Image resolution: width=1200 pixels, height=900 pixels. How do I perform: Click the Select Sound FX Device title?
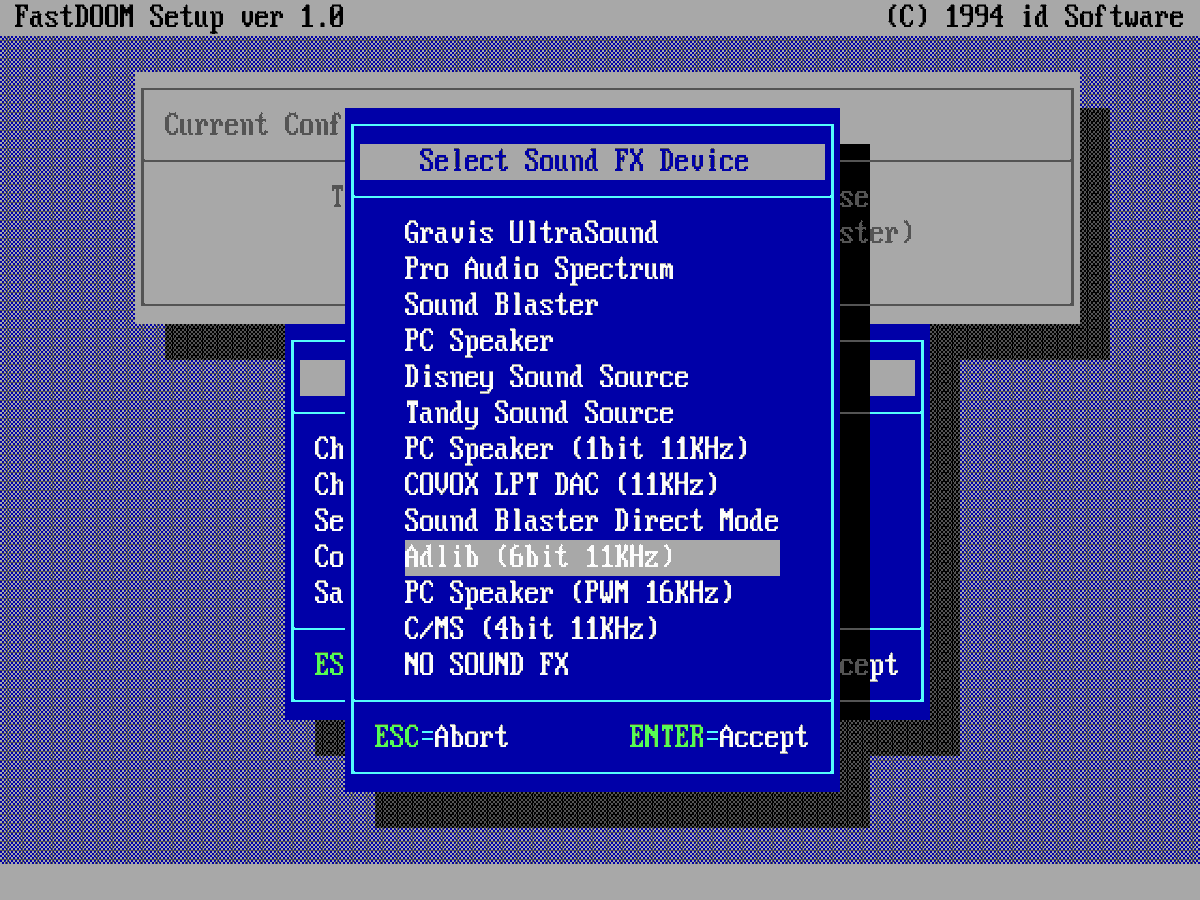[584, 161]
